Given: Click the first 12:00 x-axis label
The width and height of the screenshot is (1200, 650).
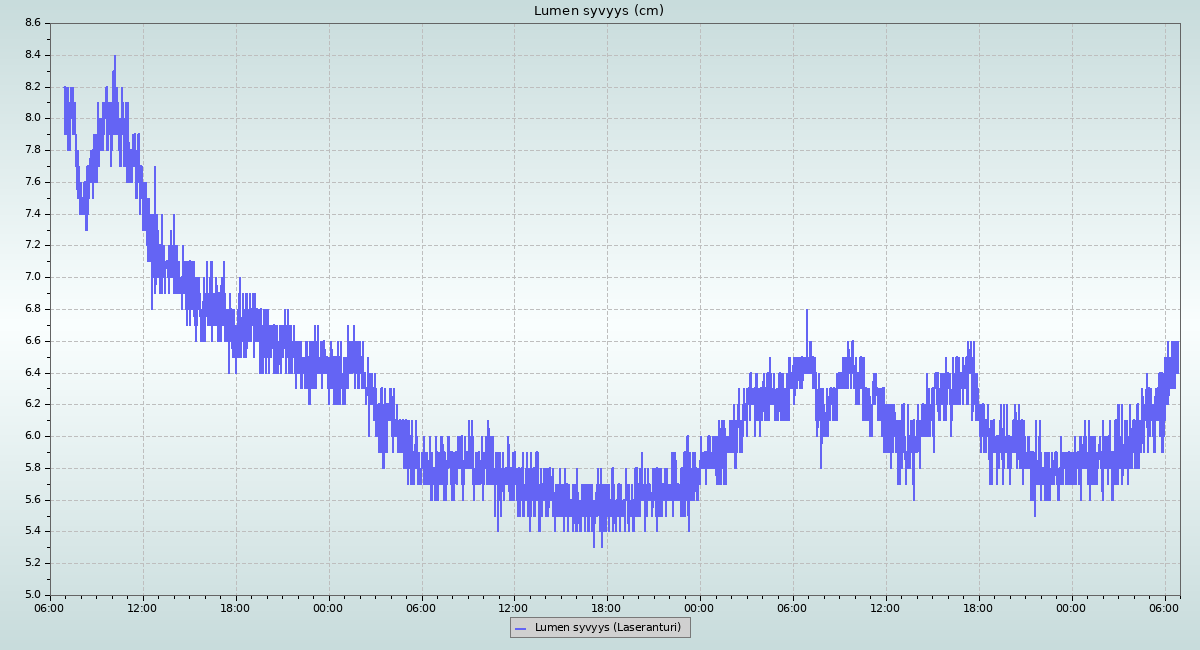Looking at the screenshot, I should 142,608.
